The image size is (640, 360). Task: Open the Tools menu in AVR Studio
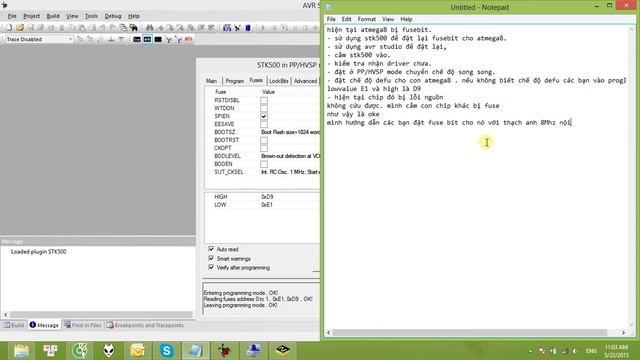pos(91,16)
